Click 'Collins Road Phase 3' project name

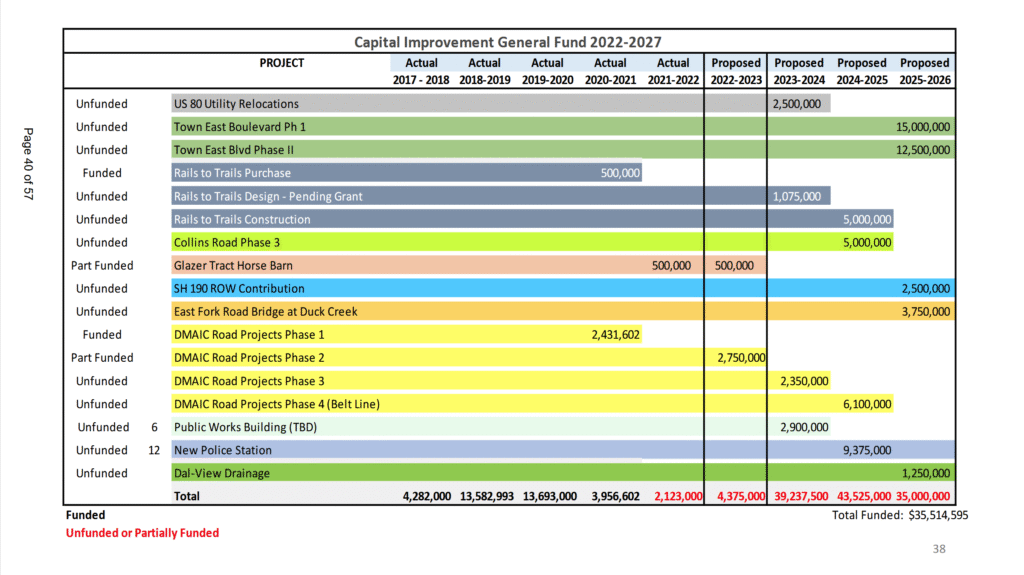point(227,242)
